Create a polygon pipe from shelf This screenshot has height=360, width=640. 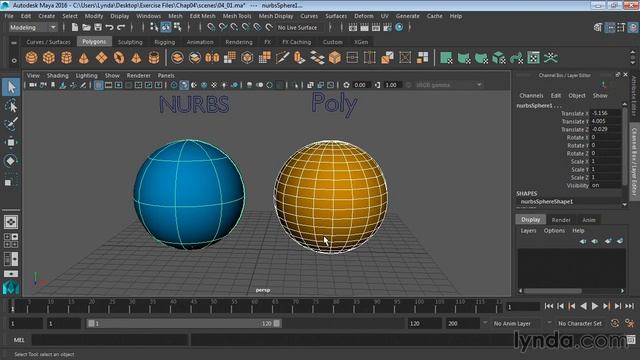tap(154, 58)
